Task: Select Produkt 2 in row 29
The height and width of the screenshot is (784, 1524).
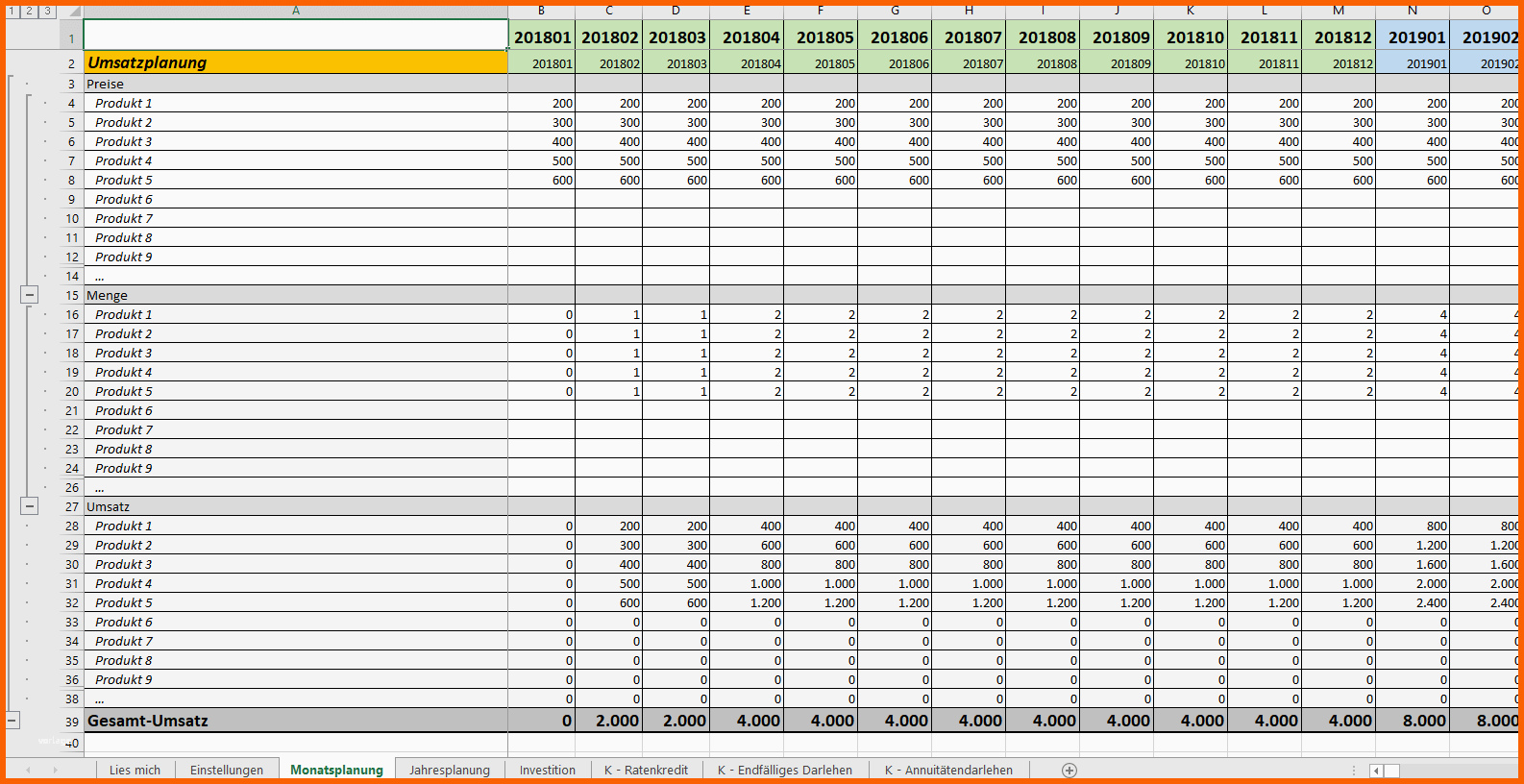Action: click(296, 545)
